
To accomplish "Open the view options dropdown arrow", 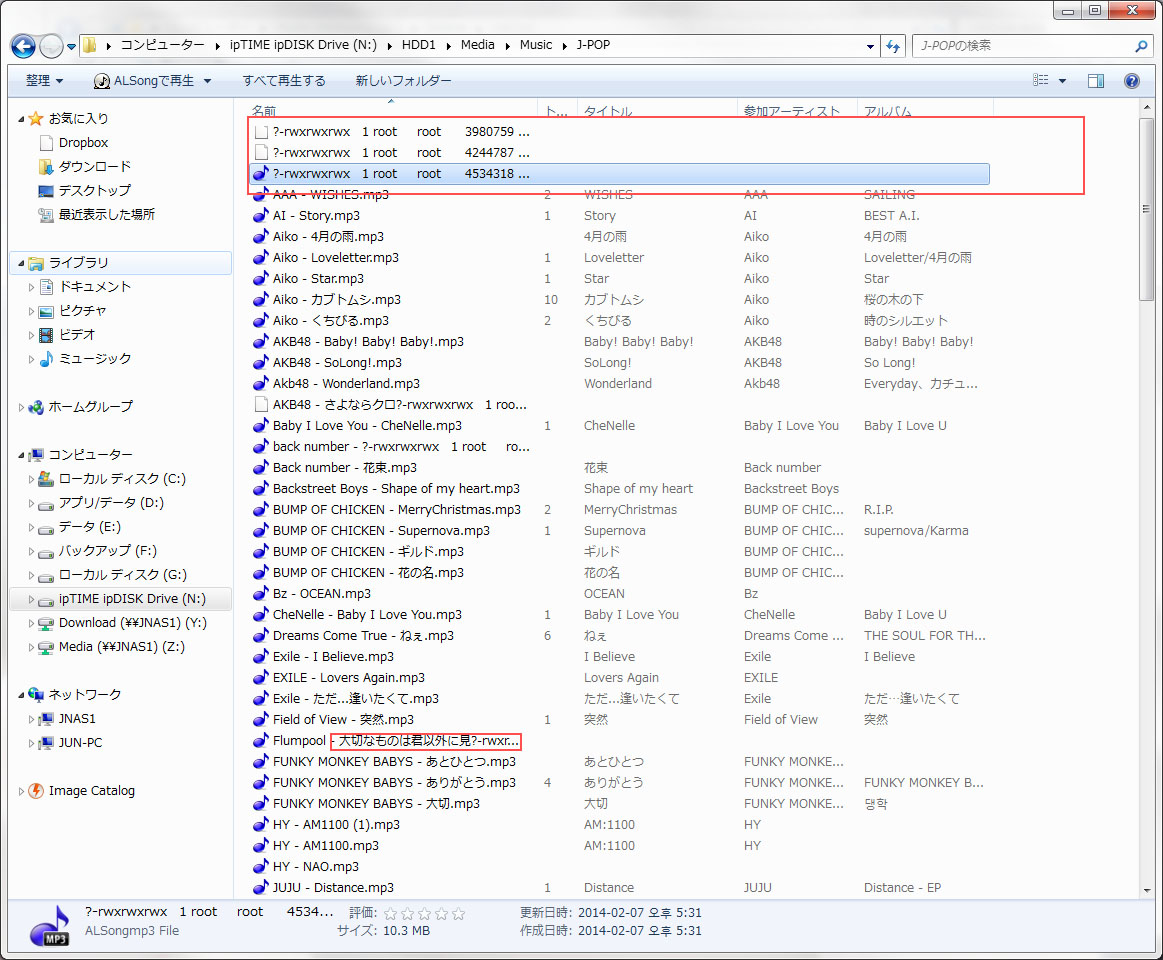I will coord(1062,81).
